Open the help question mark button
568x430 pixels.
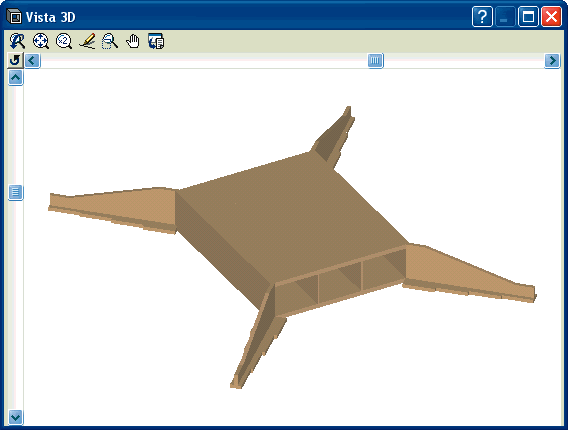[482, 17]
